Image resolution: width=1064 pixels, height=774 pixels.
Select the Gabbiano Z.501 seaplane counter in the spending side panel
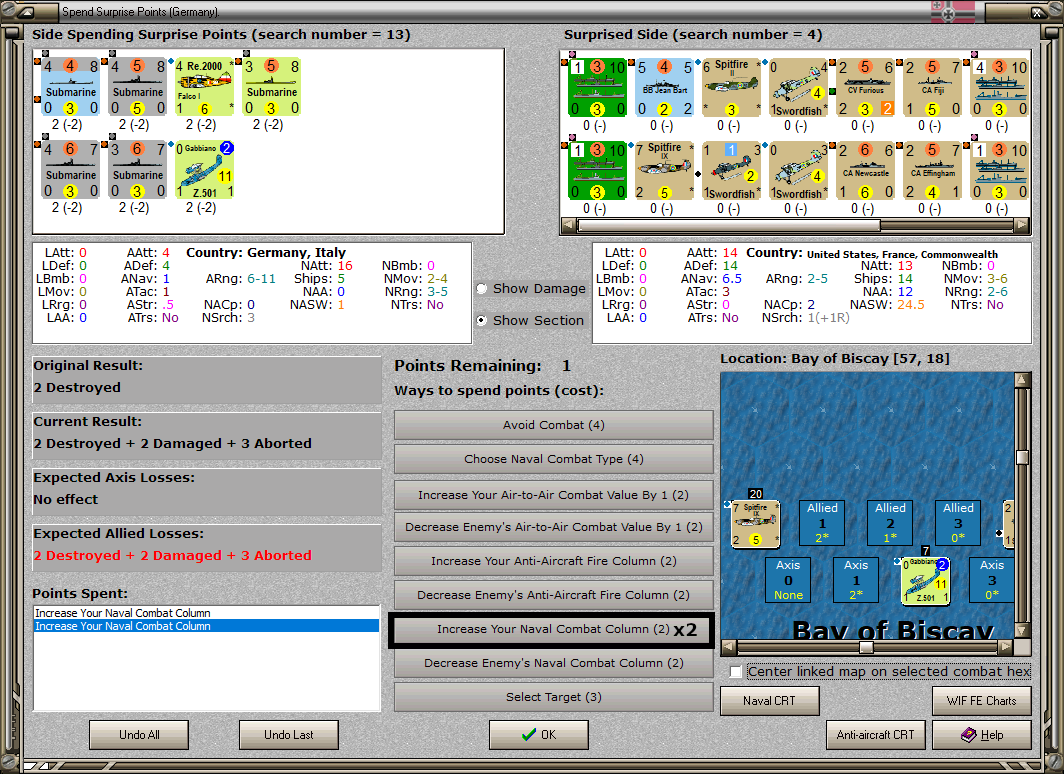tap(205, 170)
